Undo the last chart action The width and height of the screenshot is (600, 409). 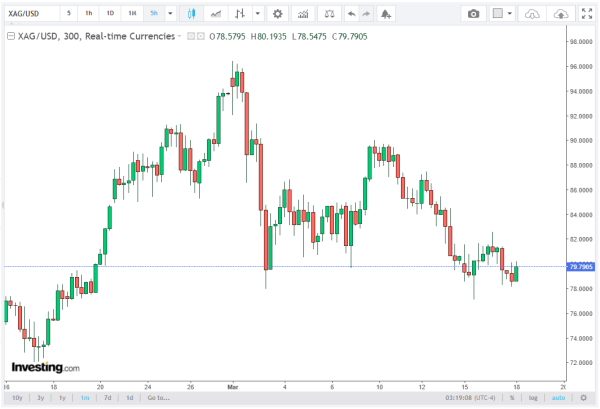click(348, 14)
